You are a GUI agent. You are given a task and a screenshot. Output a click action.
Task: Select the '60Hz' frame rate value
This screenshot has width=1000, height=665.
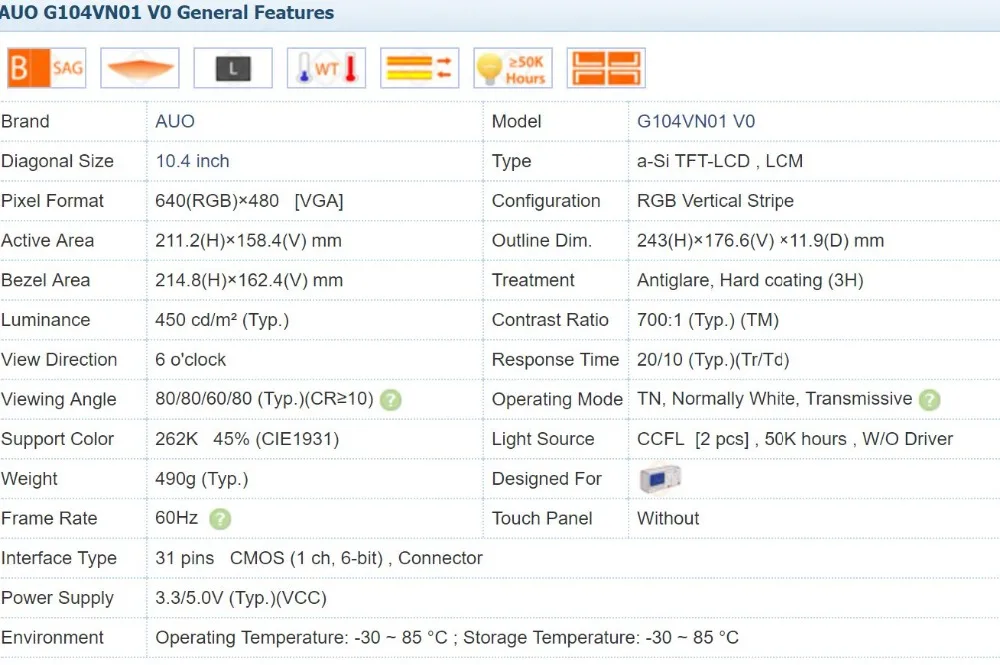[177, 518]
